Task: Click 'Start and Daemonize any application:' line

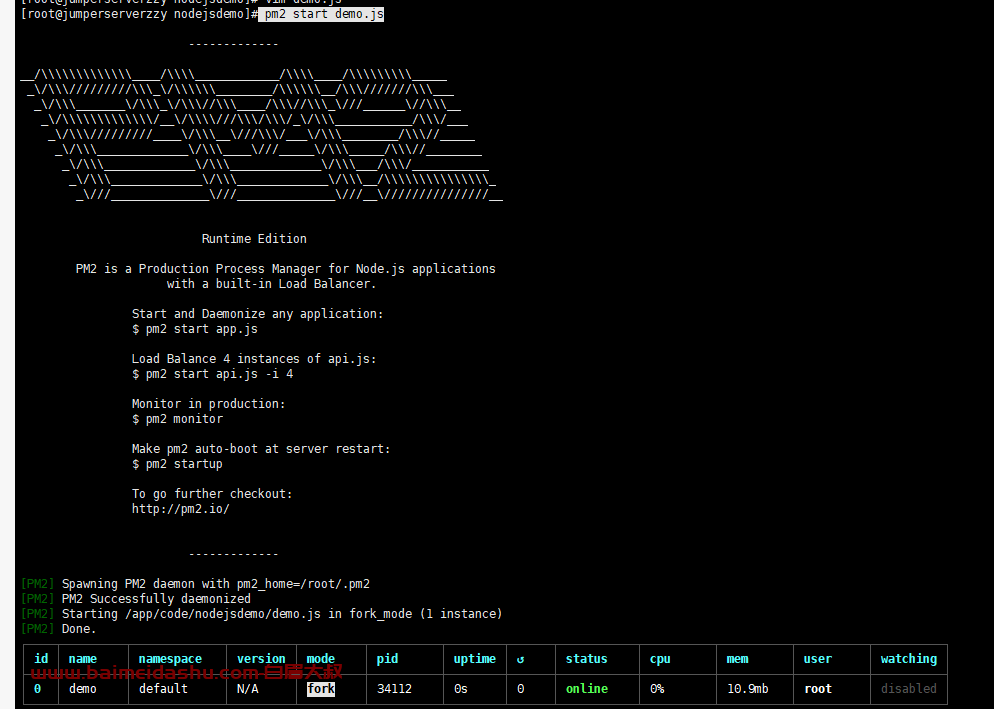Action: (257, 313)
